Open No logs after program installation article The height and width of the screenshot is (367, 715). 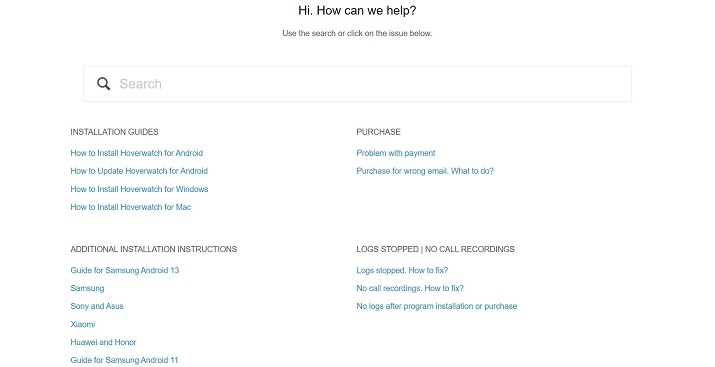point(437,306)
